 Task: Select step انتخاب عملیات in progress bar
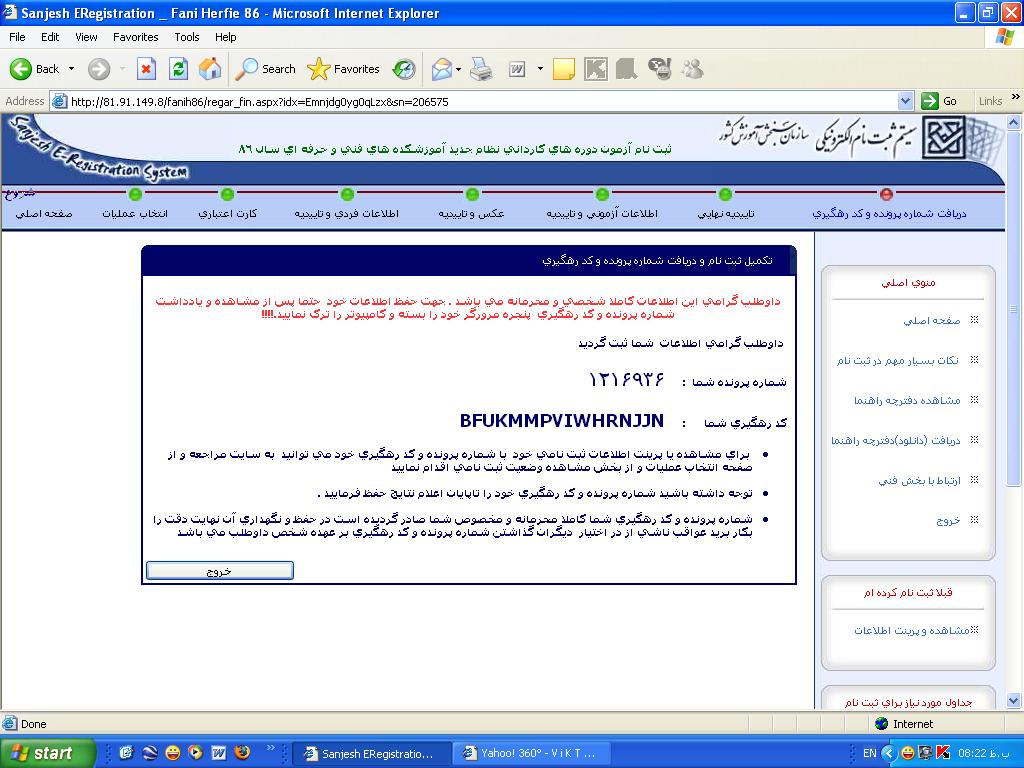(x=135, y=214)
